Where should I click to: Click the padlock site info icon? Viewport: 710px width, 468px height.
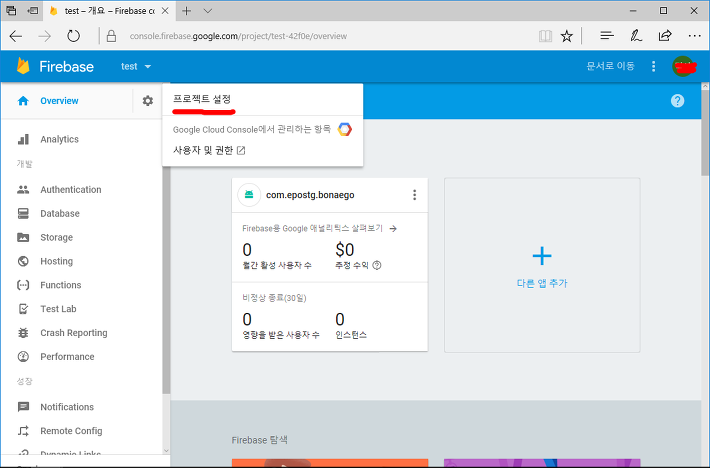coord(111,36)
